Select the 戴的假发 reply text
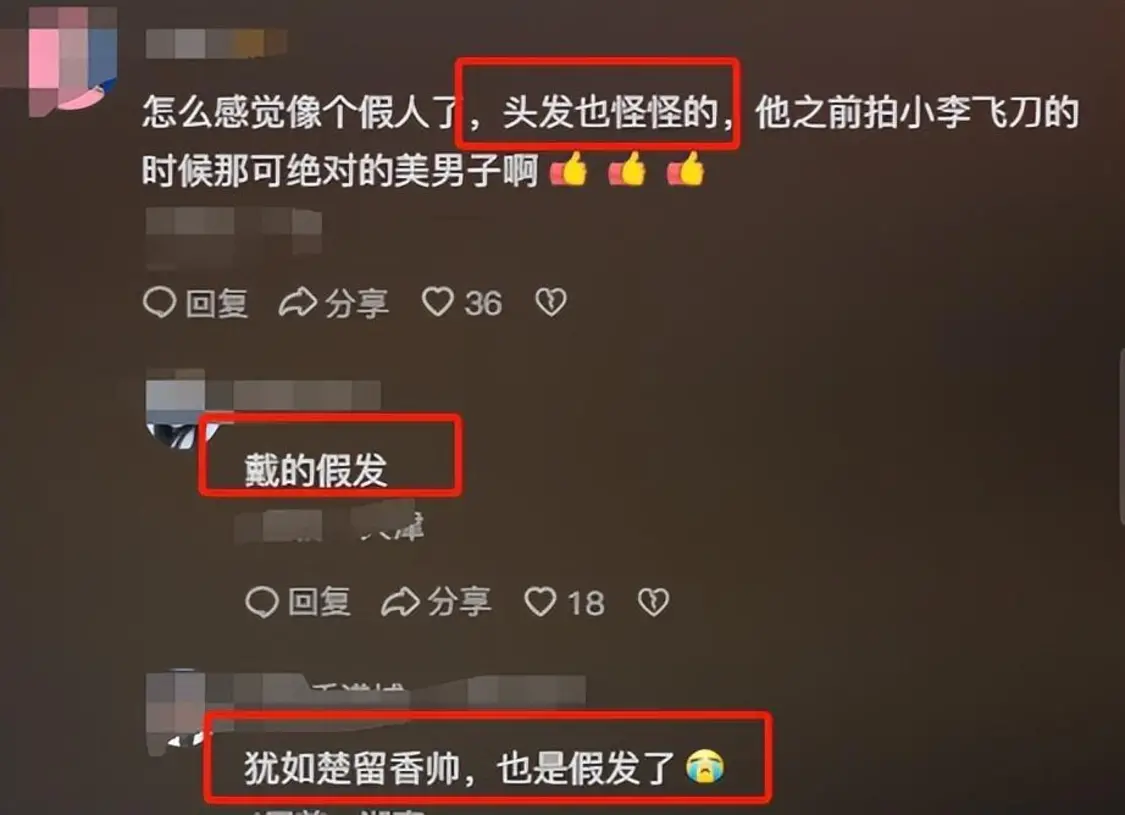 tap(316, 470)
